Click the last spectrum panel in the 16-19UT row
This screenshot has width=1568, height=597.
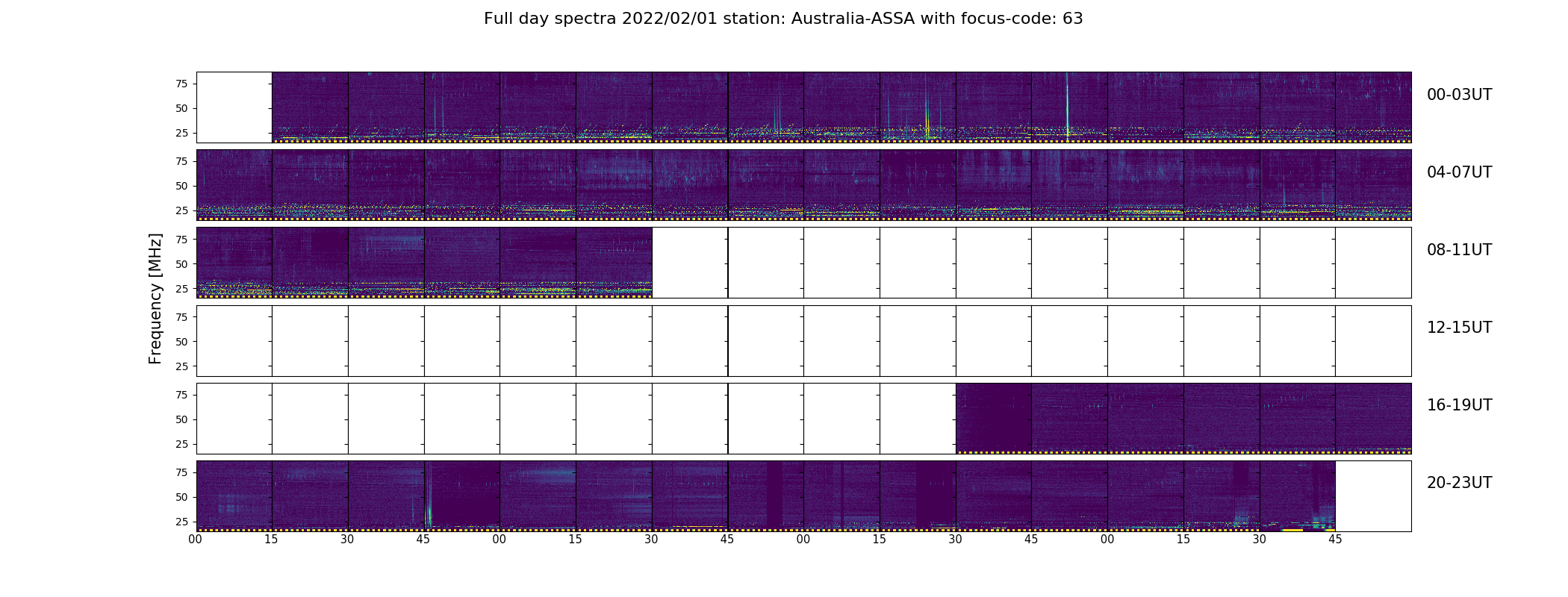1373,419
